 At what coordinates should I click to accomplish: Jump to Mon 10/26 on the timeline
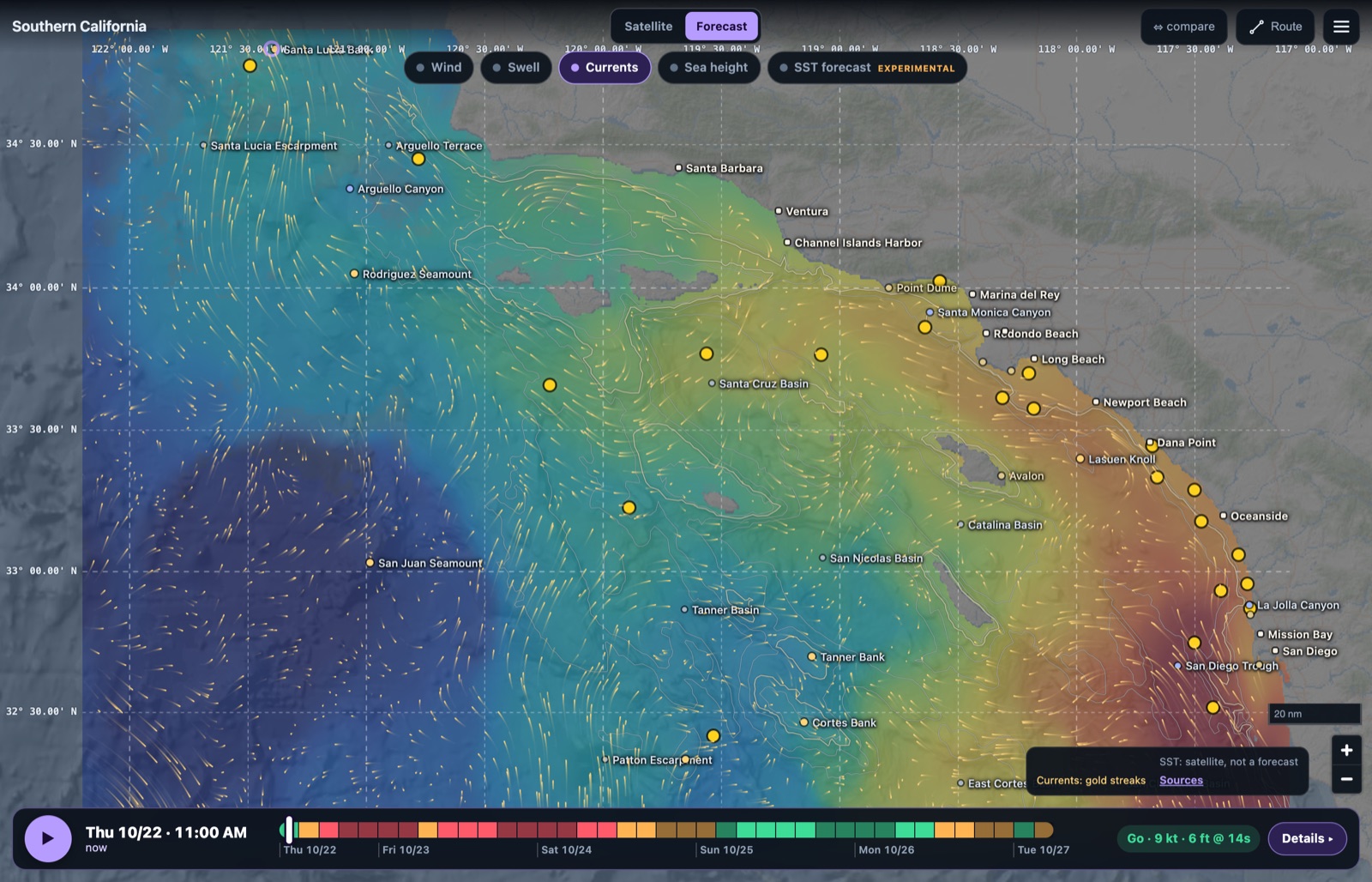tap(886, 849)
